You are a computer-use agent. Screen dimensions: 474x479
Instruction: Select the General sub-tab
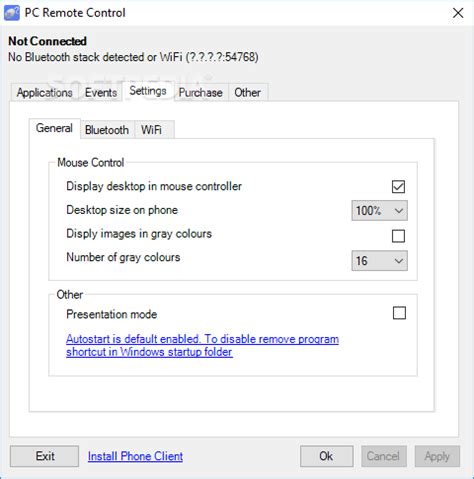coord(54,128)
